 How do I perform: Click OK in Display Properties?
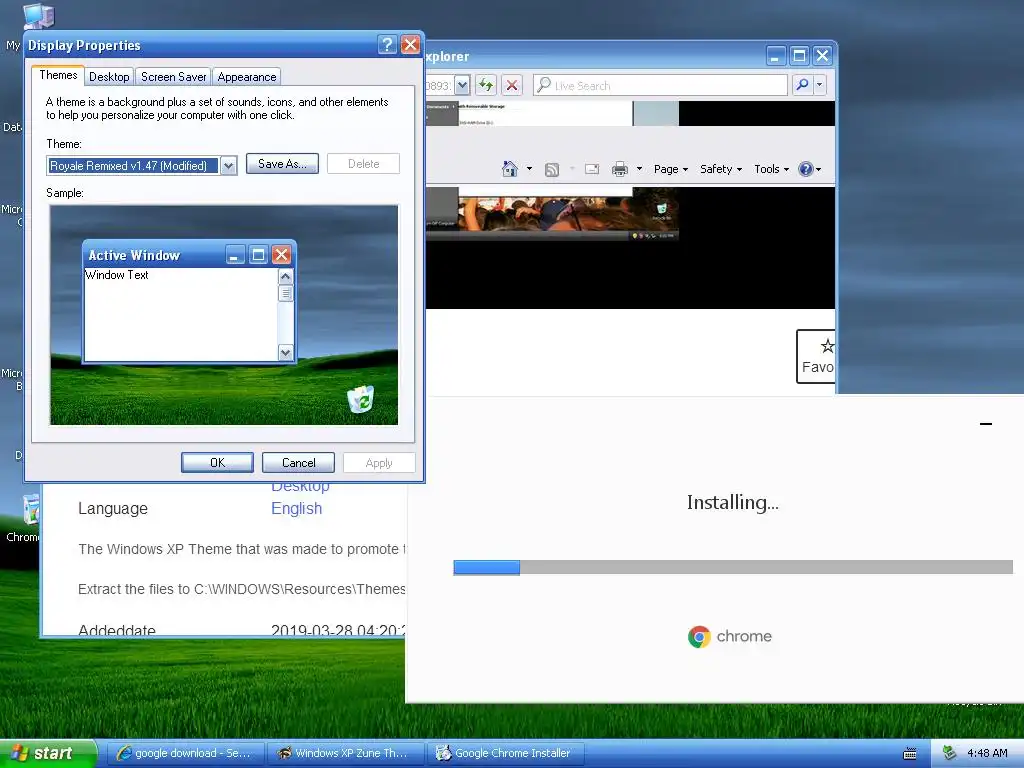pyautogui.click(x=217, y=462)
